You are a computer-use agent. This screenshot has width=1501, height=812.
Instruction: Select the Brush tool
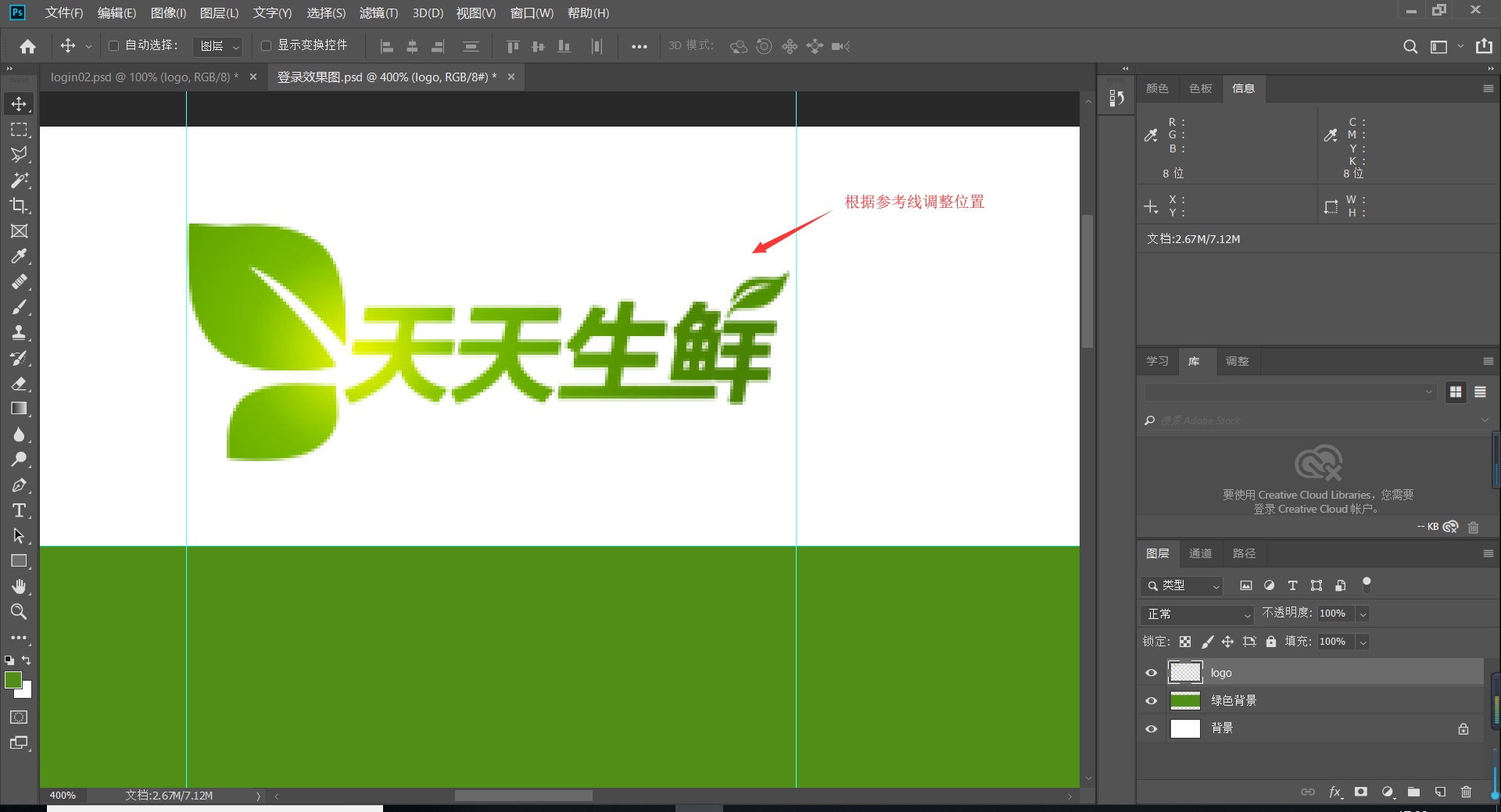click(19, 307)
